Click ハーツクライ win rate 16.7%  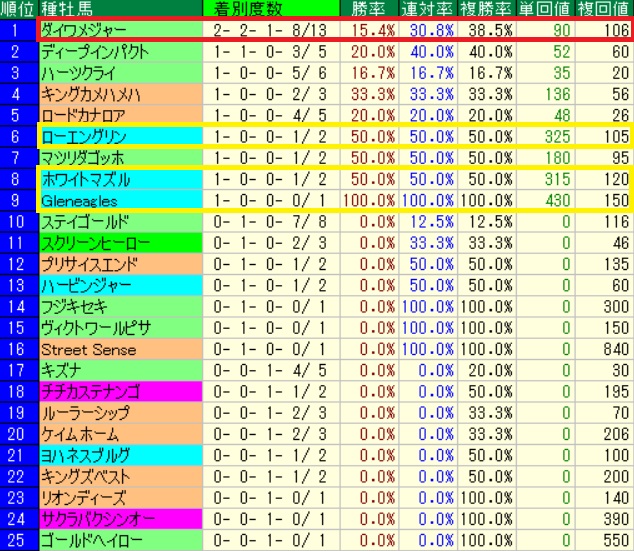373,73
